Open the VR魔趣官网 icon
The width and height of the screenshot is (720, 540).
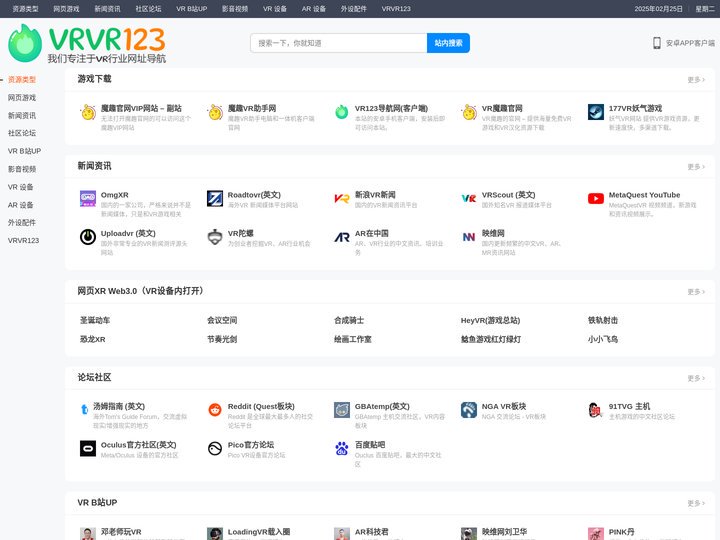point(469,112)
